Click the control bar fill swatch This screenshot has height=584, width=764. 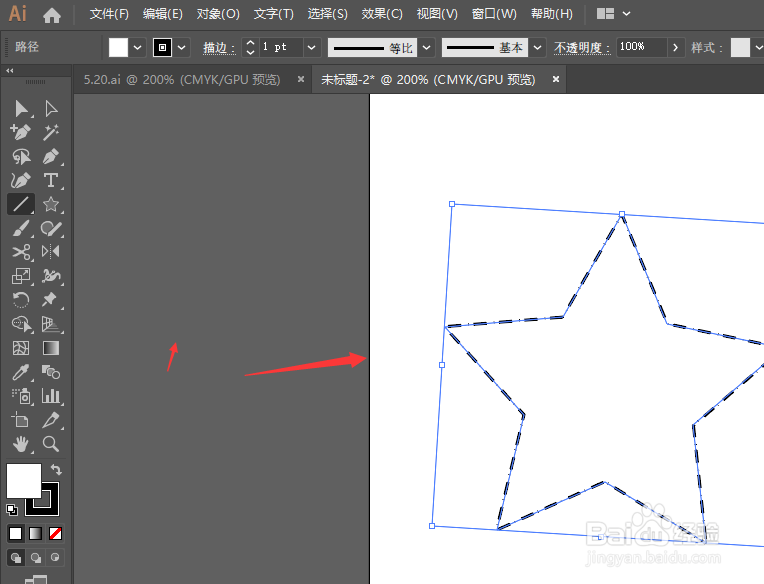point(118,47)
